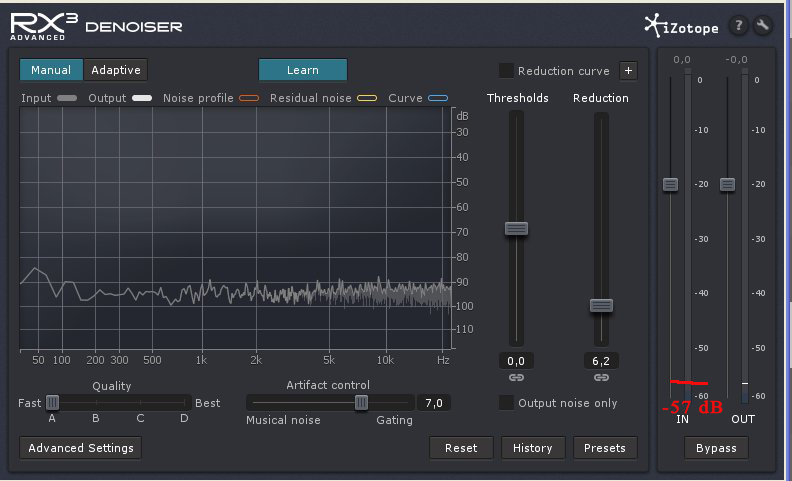Click the input peak readout 0,0

pos(681,60)
